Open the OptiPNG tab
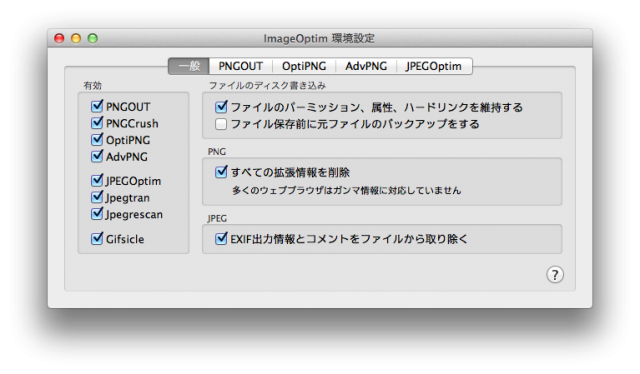The height and width of the screenshot is (374, 640). click(x=304, y=66)
